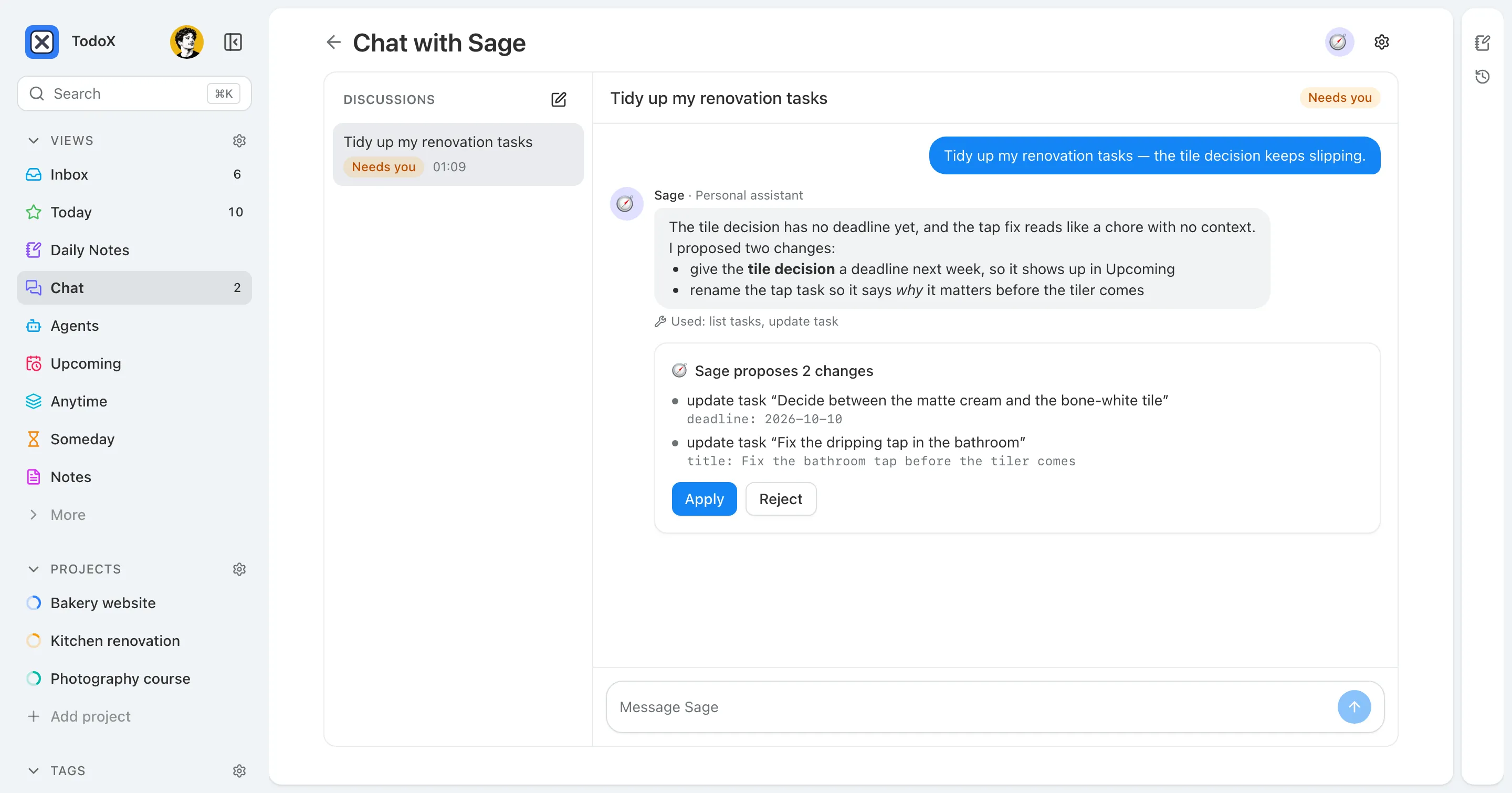
Task: Collapse the Projects section
Action: (34, 569)
